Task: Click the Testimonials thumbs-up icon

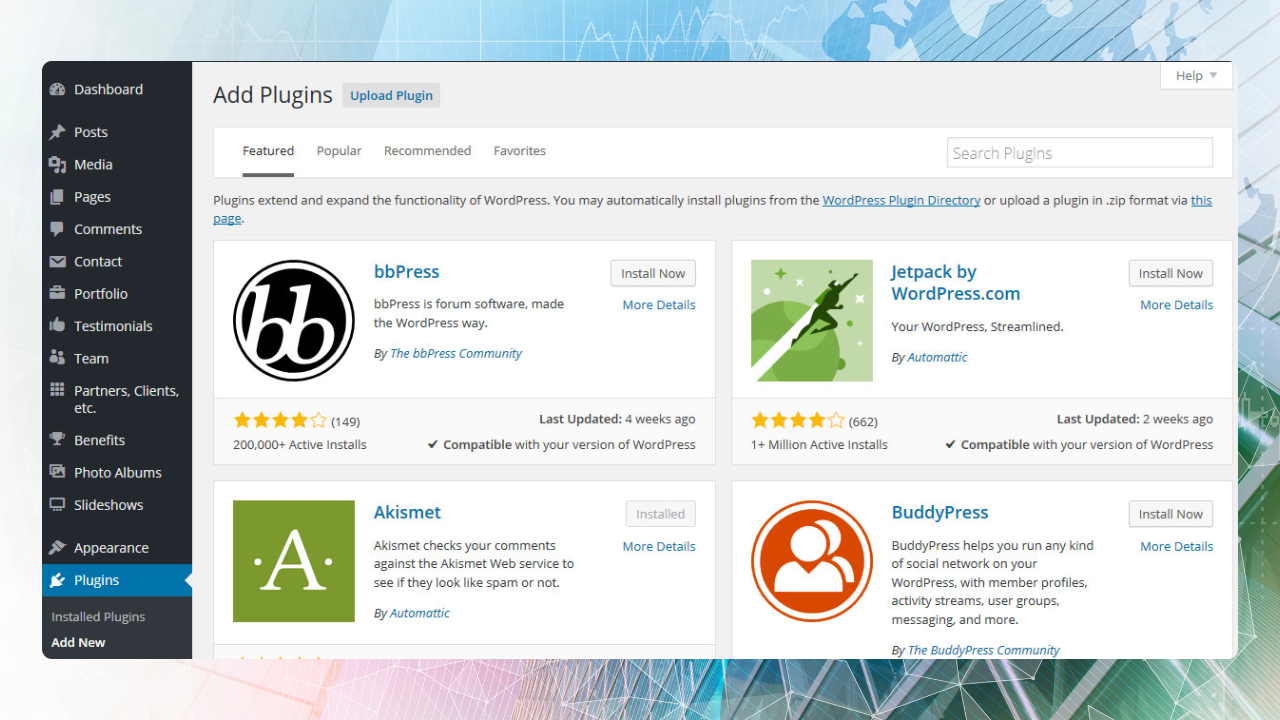Action: pyautogui.click(x=57, y=326)
